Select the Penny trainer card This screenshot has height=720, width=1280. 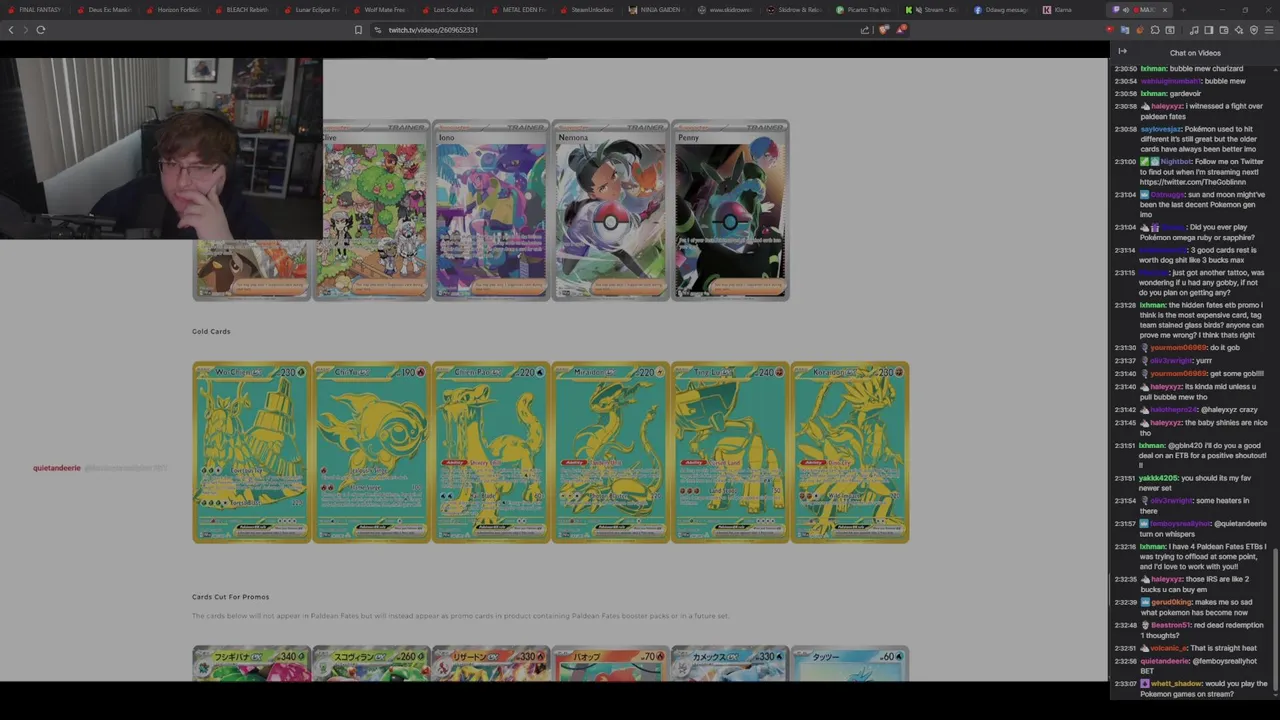click(730, 210)
